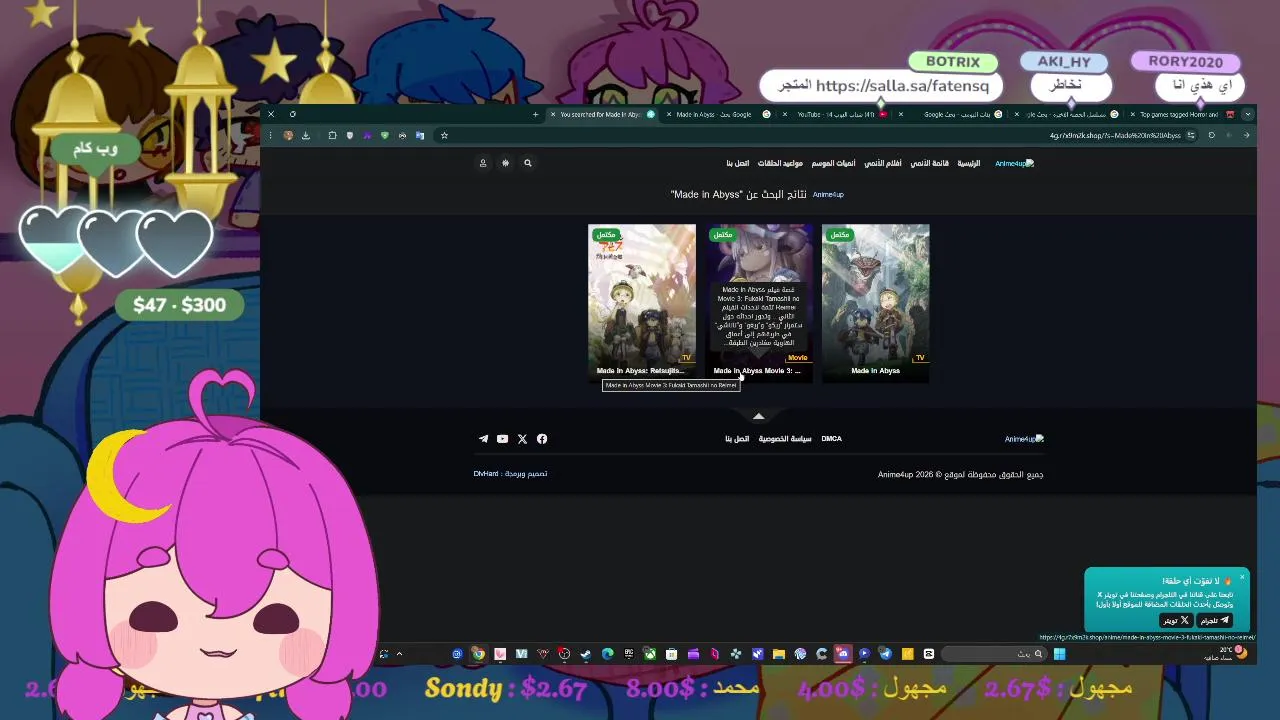Open the Steam icon in the taskbar
The image size is (1280, 720).
[x=585, y=654]
